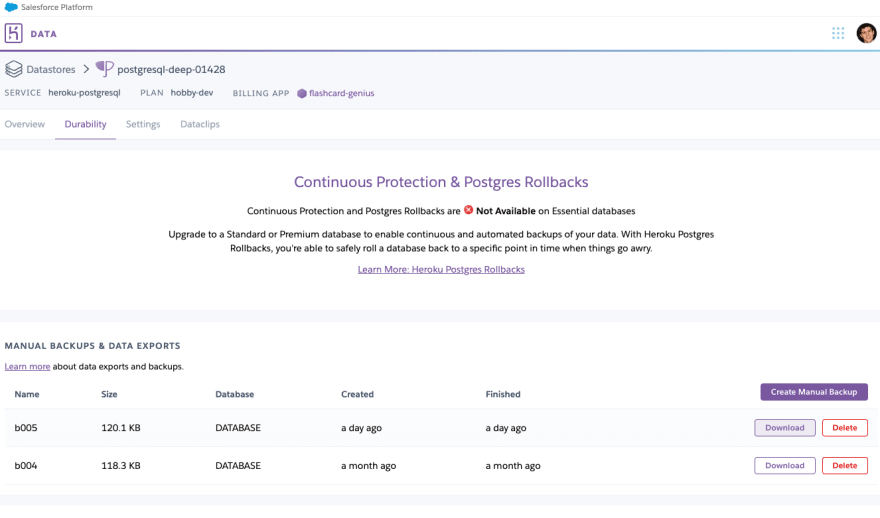This screenshot has width=880, height=518.
Task: Download the b005 backup
Action: click(x=785, y=428)
